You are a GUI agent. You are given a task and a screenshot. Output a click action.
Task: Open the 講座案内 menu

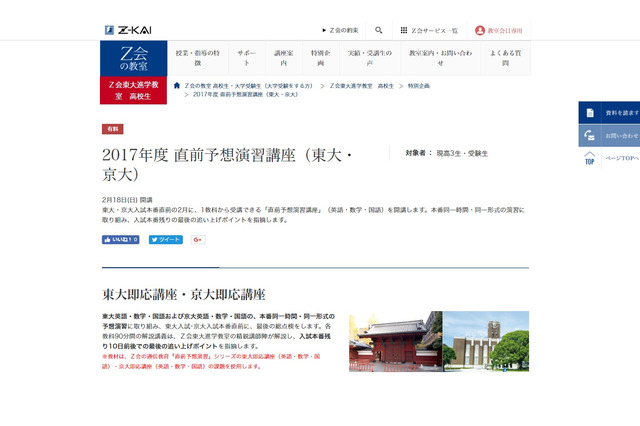pyautogui.click(x=284, y=58)
